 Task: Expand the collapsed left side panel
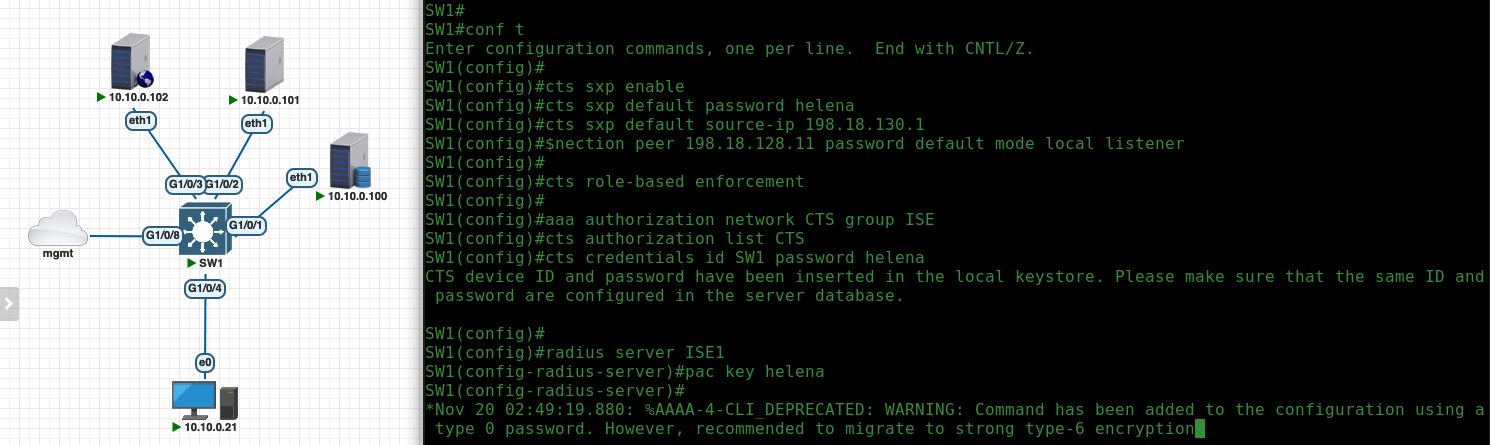(x=9, y=304)
